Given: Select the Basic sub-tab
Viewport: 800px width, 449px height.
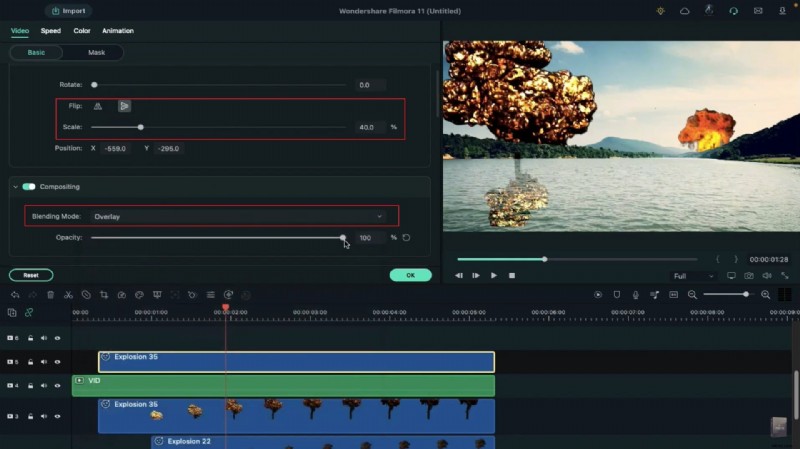Looking at the screenshot, I should (36, 53).
